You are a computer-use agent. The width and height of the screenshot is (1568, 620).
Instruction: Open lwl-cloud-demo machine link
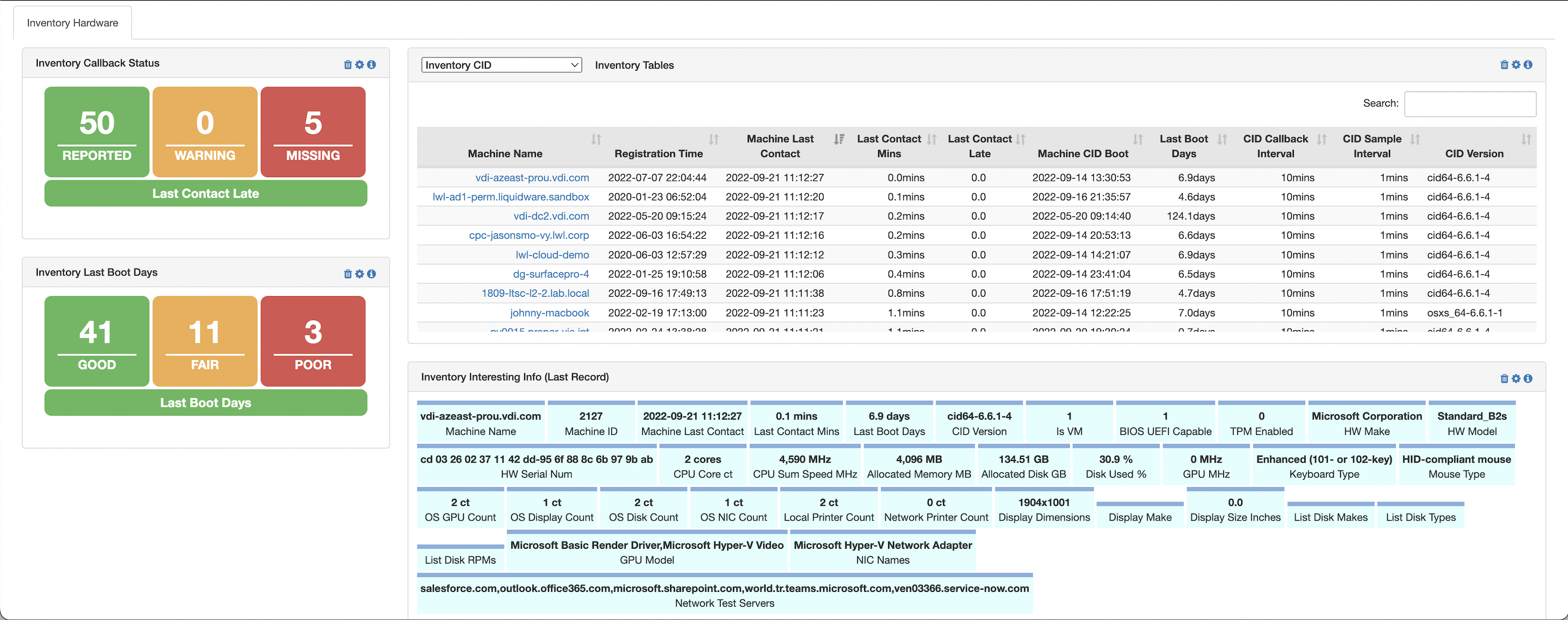click(x=552, y=255)
